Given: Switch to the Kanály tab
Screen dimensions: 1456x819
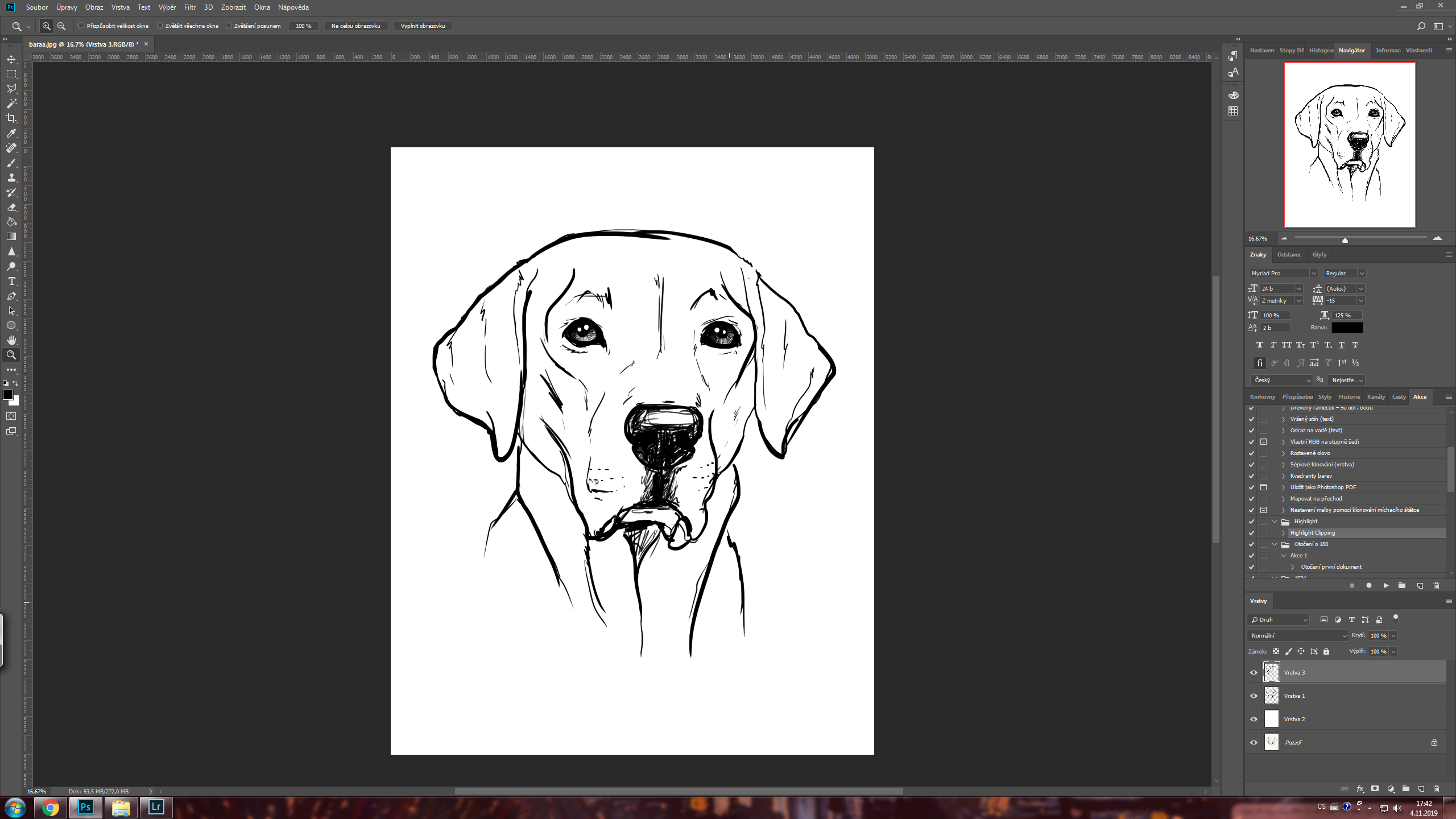Looking at the screenshot, I should pos(1376,397).
